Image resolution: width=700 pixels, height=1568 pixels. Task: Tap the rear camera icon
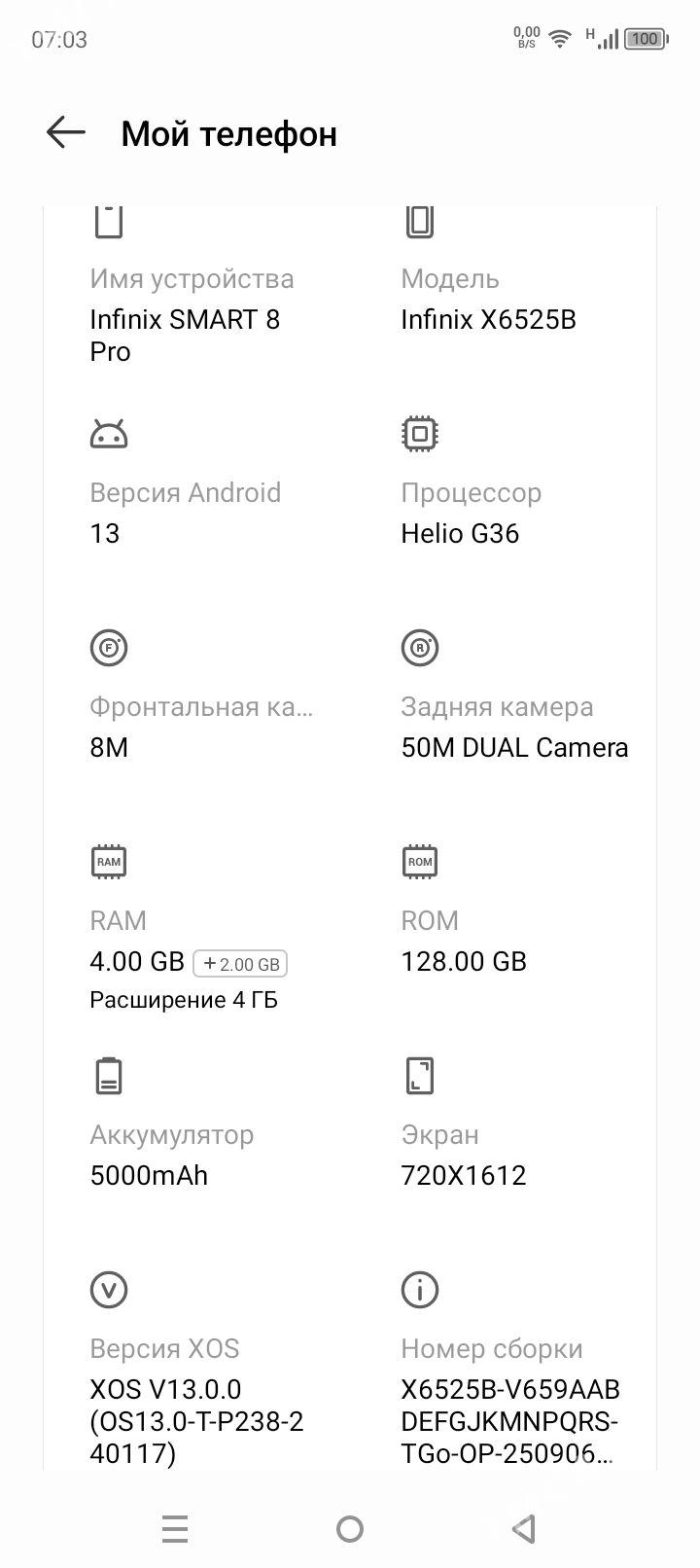[x=420, y=648]
